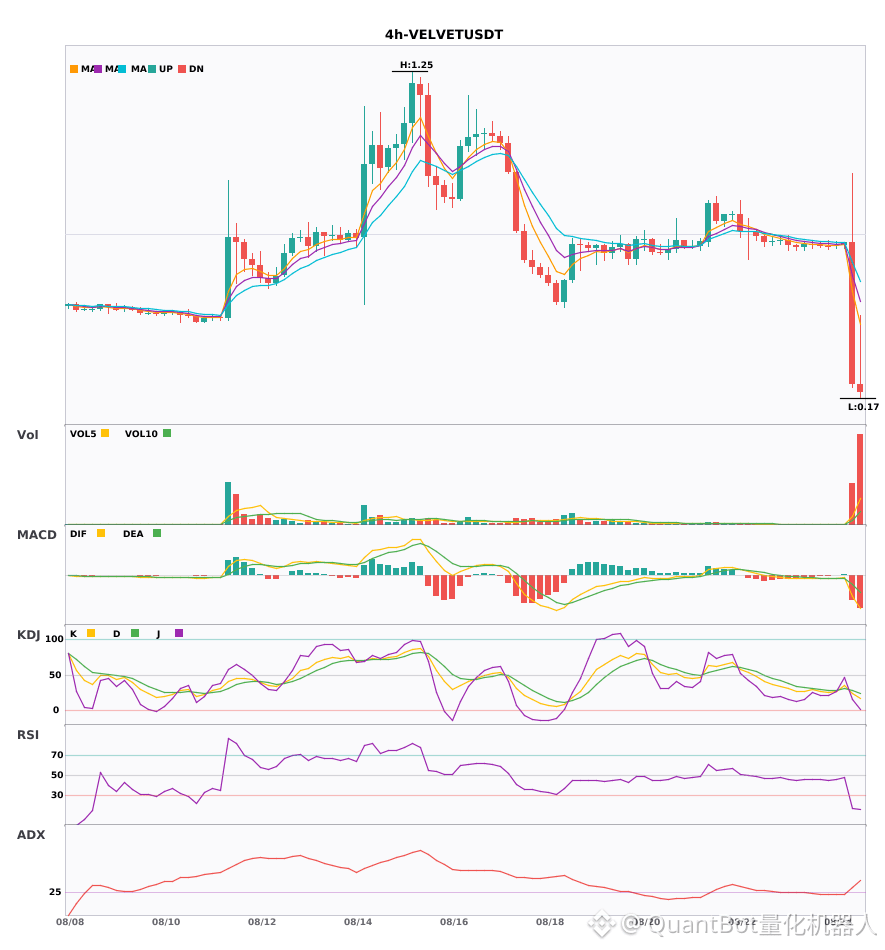Click the VOL10 legend label

coord(141,434)
